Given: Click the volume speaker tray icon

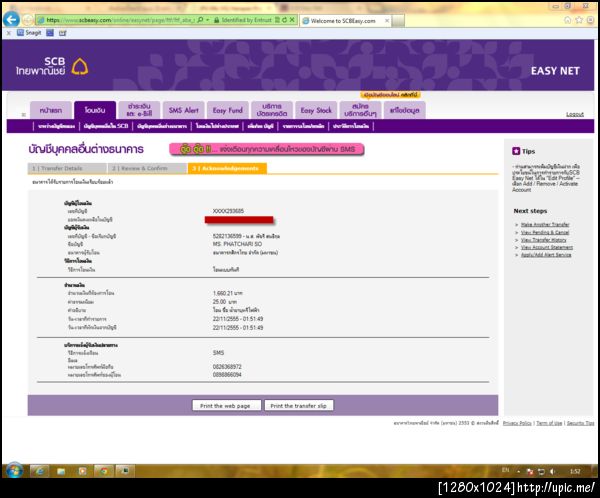Looking at the screenshot, I should [x=552, y=472].
